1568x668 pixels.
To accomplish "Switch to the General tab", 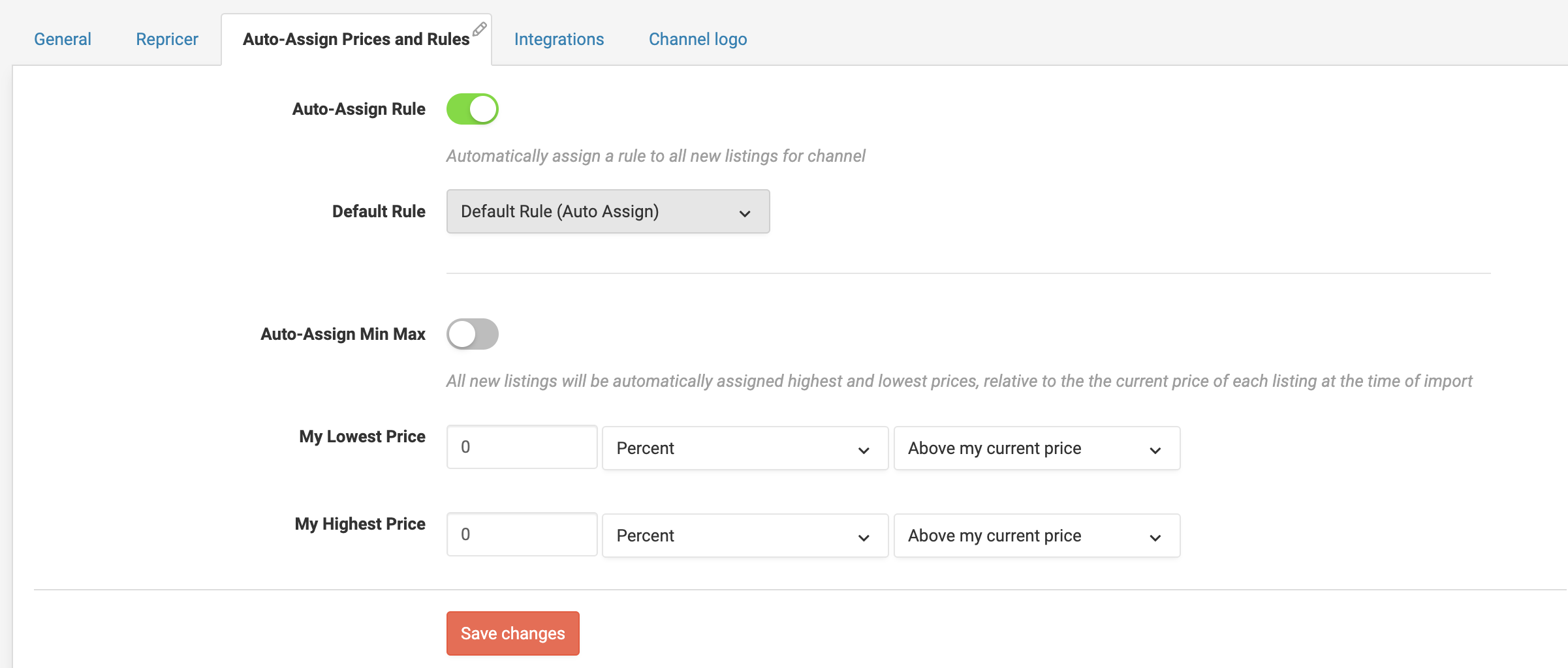I will [63, 39].
